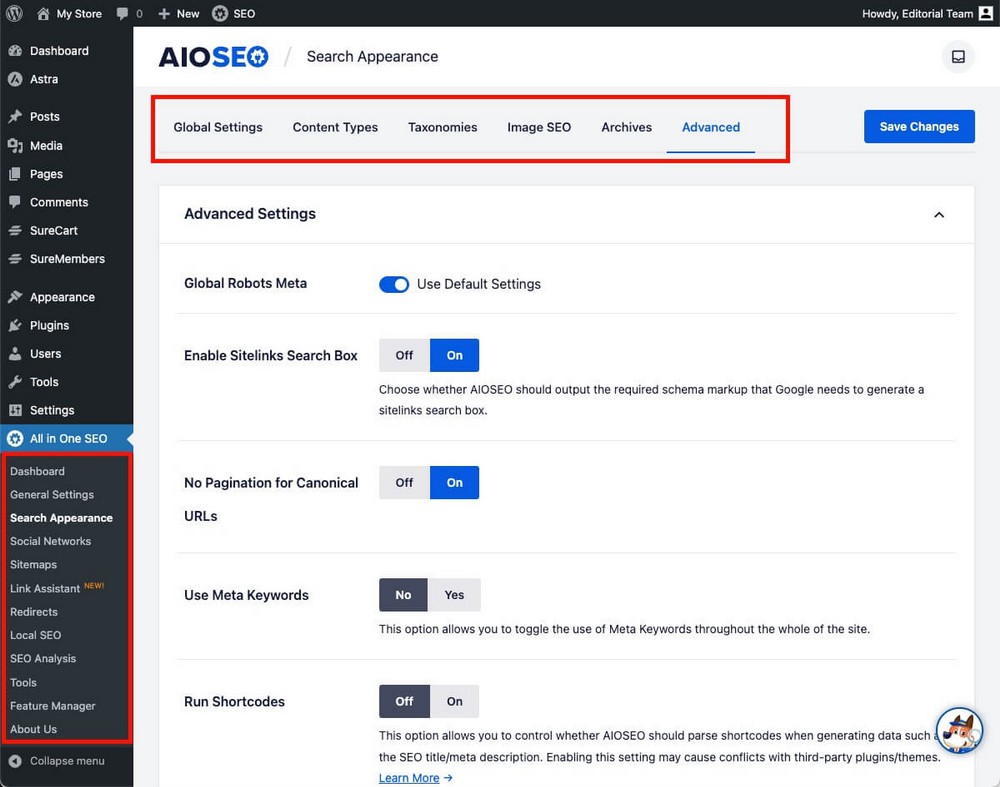Set Sitelinks Search Box to Off

(x=404, y=355)
